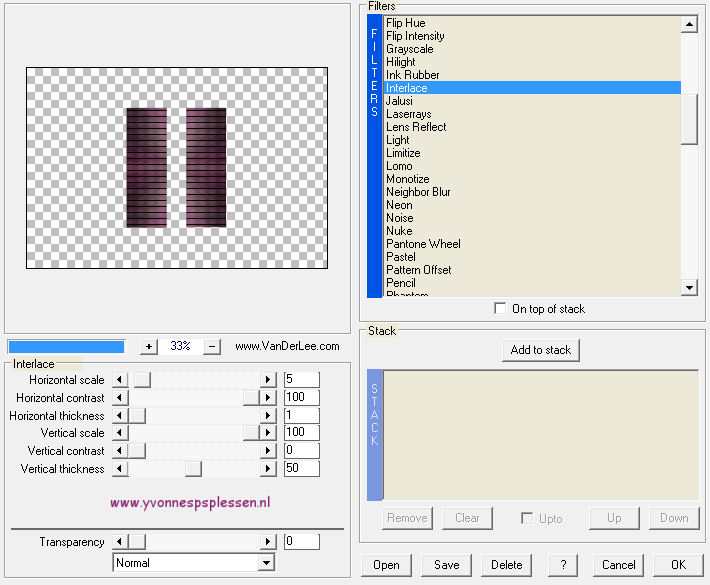Select Pantone Wheel filter
This screenshot has width=710, height=585.
click(x=532, y=244)
